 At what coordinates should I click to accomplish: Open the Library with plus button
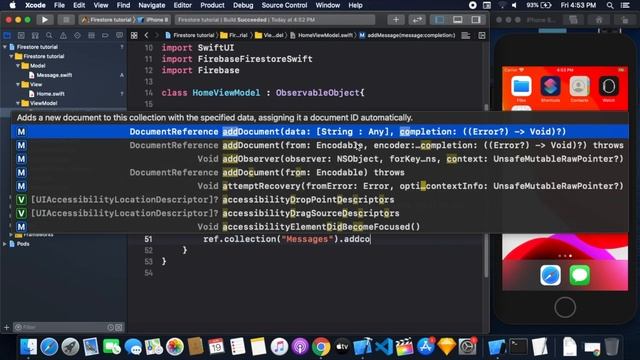(396, 20)
